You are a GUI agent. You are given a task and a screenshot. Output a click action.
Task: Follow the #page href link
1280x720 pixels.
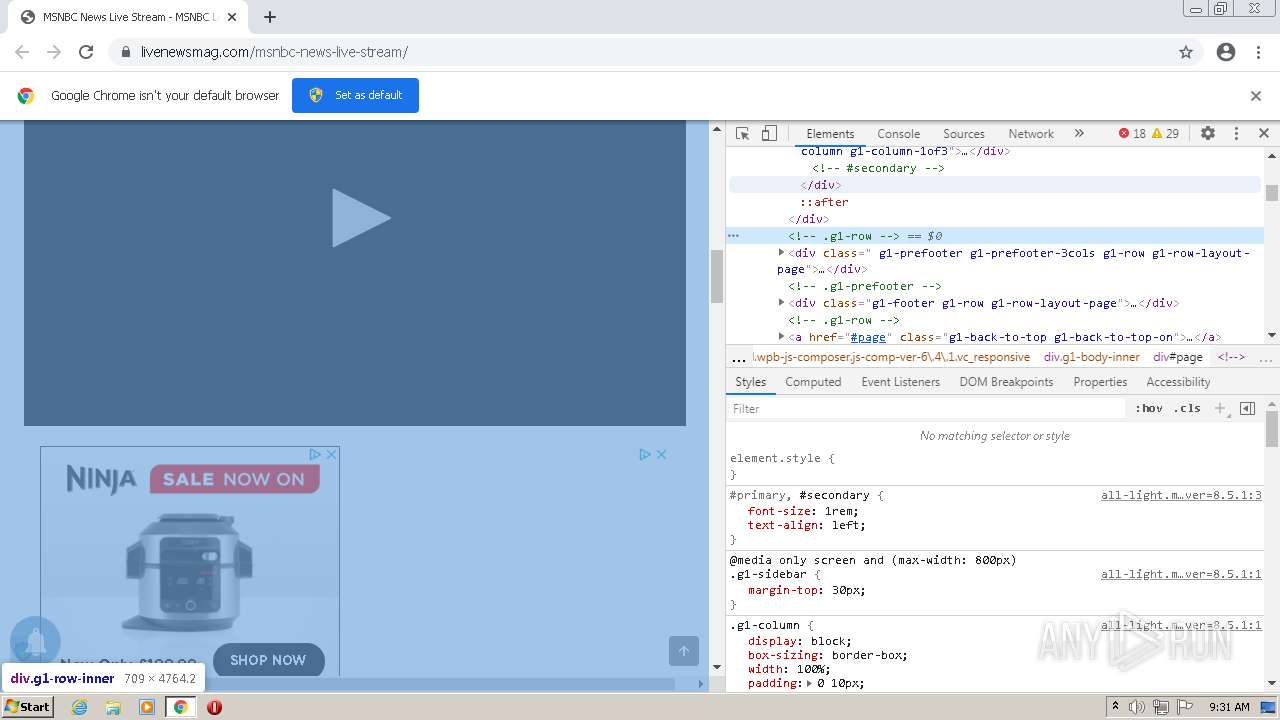(869, 337)
